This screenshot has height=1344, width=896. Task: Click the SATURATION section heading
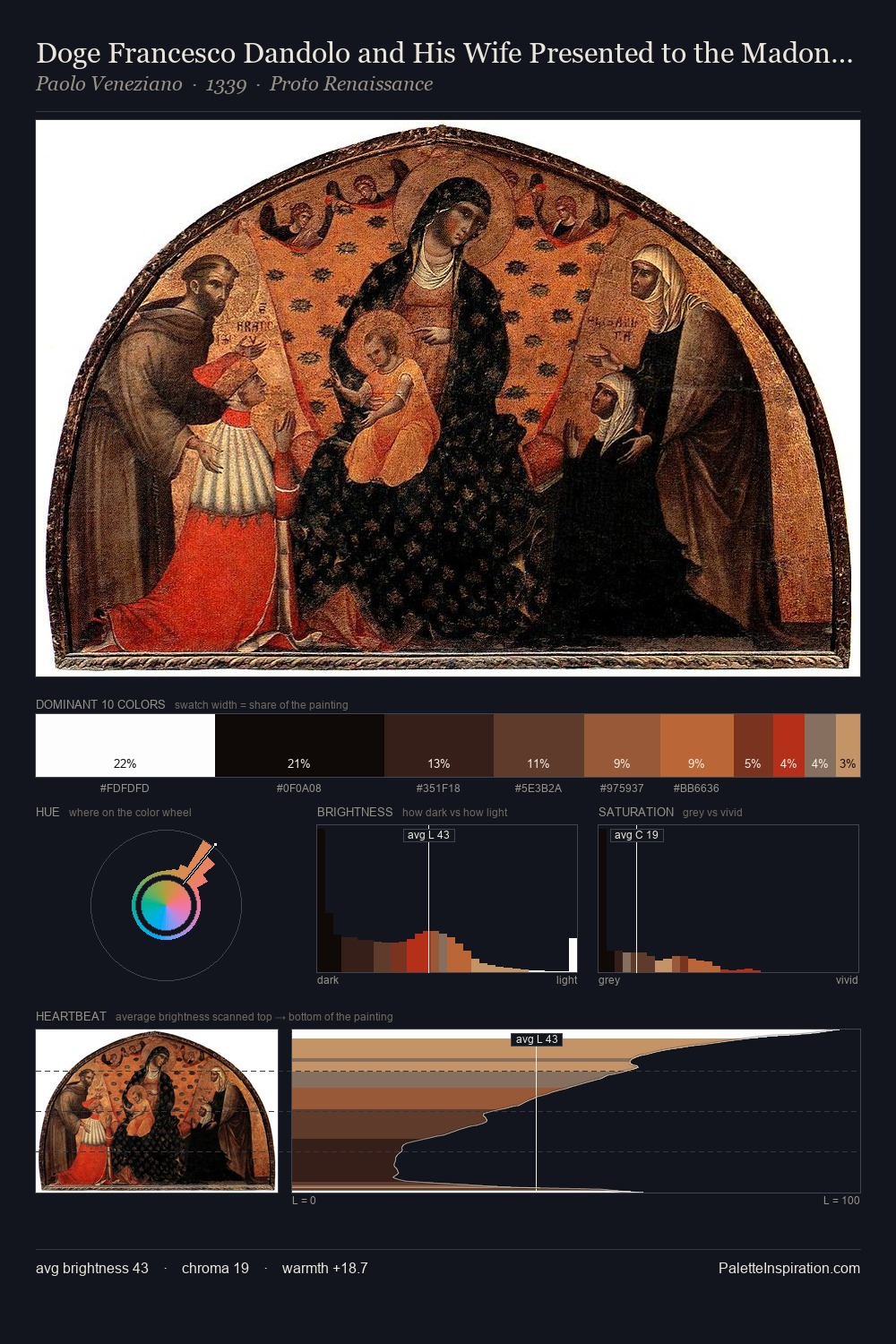point(636,812)
